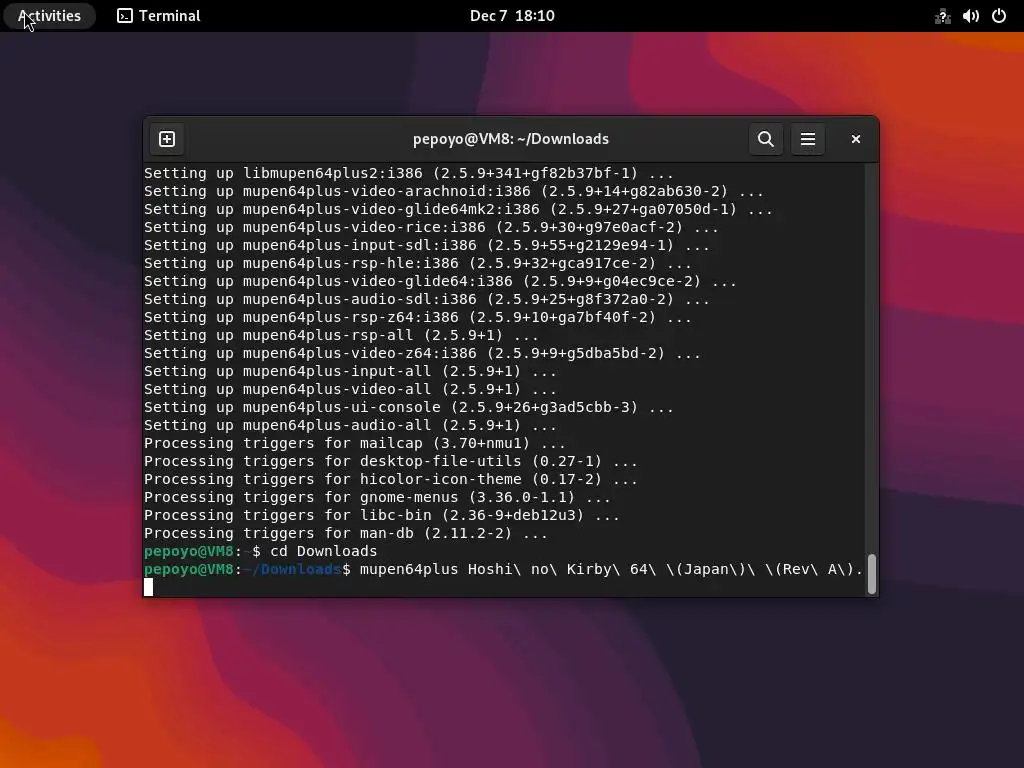Click 'Processing triggers for gnome-menus' line

coord(377,497)
